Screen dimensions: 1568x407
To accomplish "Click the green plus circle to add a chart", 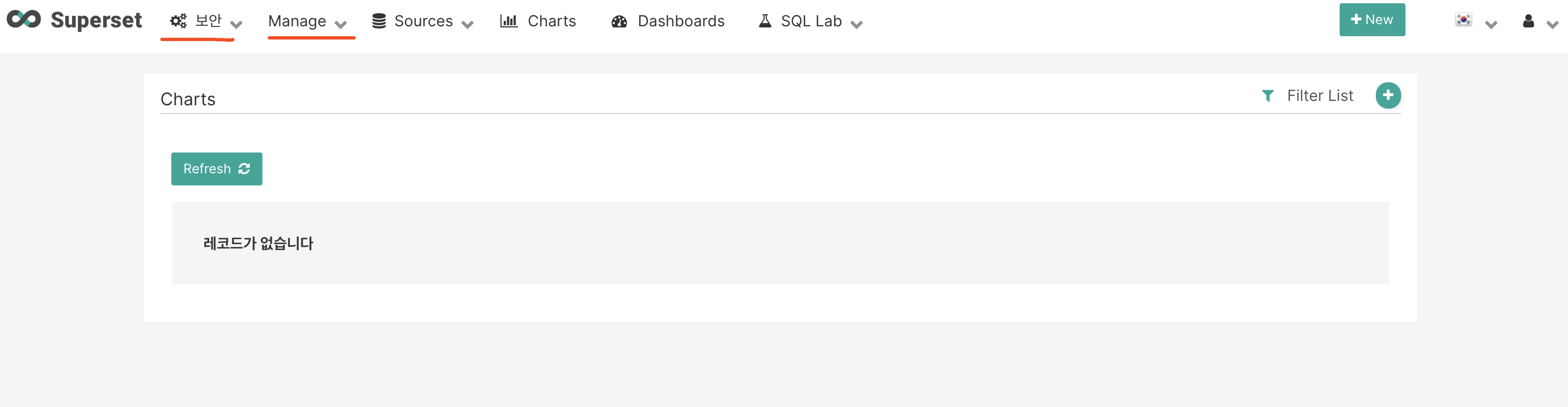I will click(x=1388, y=95).
